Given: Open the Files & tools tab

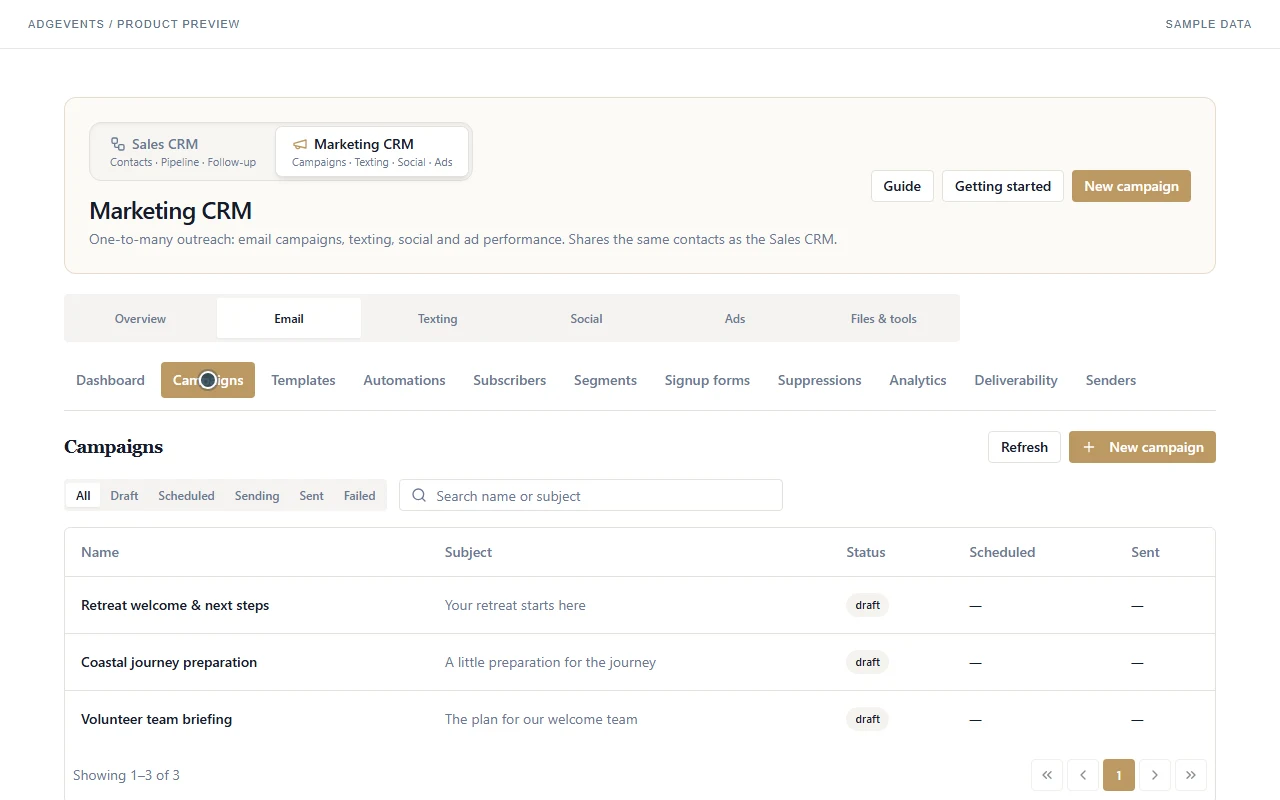Looking at the screenshot, I should click(x=883, y=318).
